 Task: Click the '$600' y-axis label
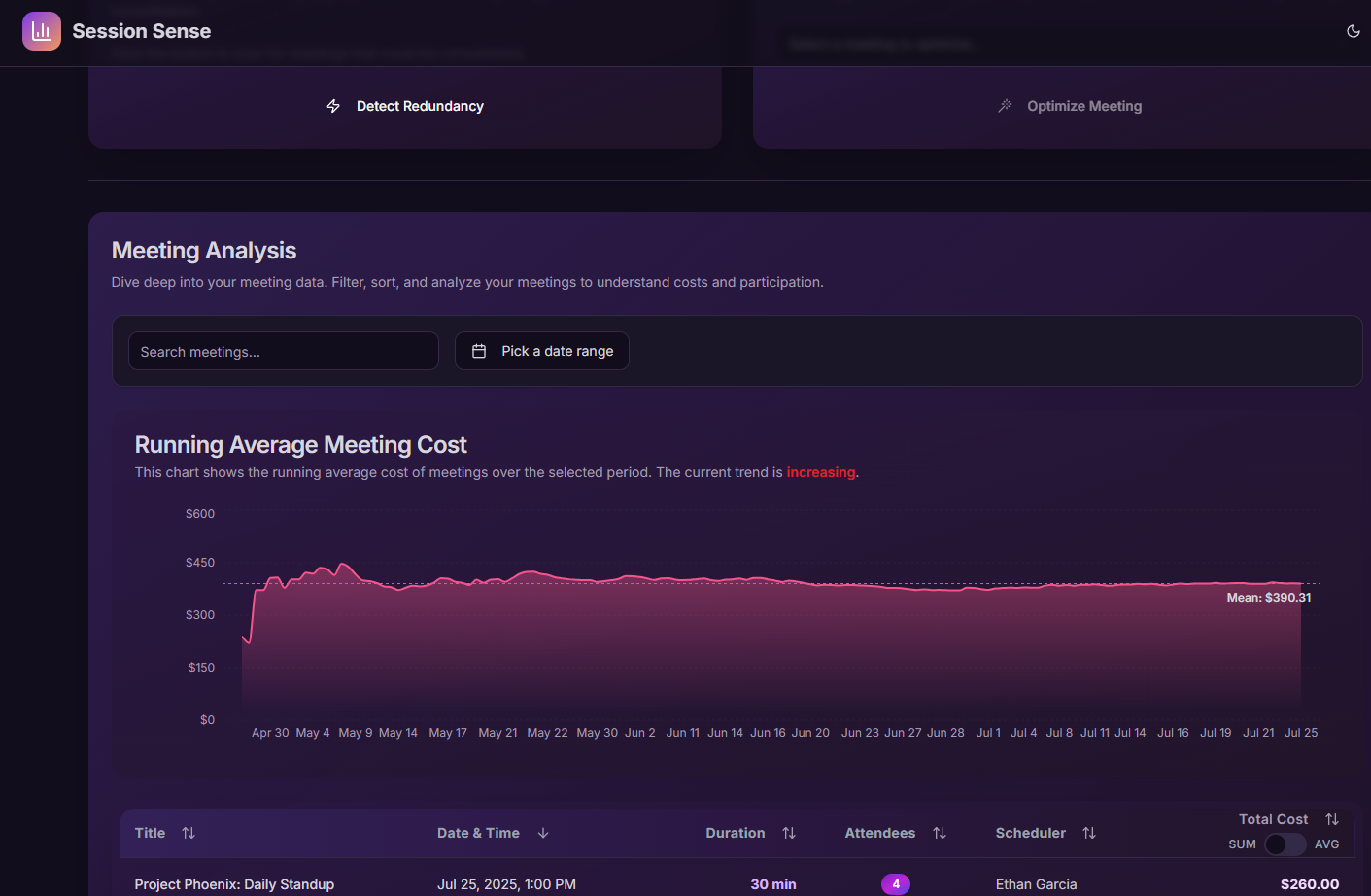(200, 514)
